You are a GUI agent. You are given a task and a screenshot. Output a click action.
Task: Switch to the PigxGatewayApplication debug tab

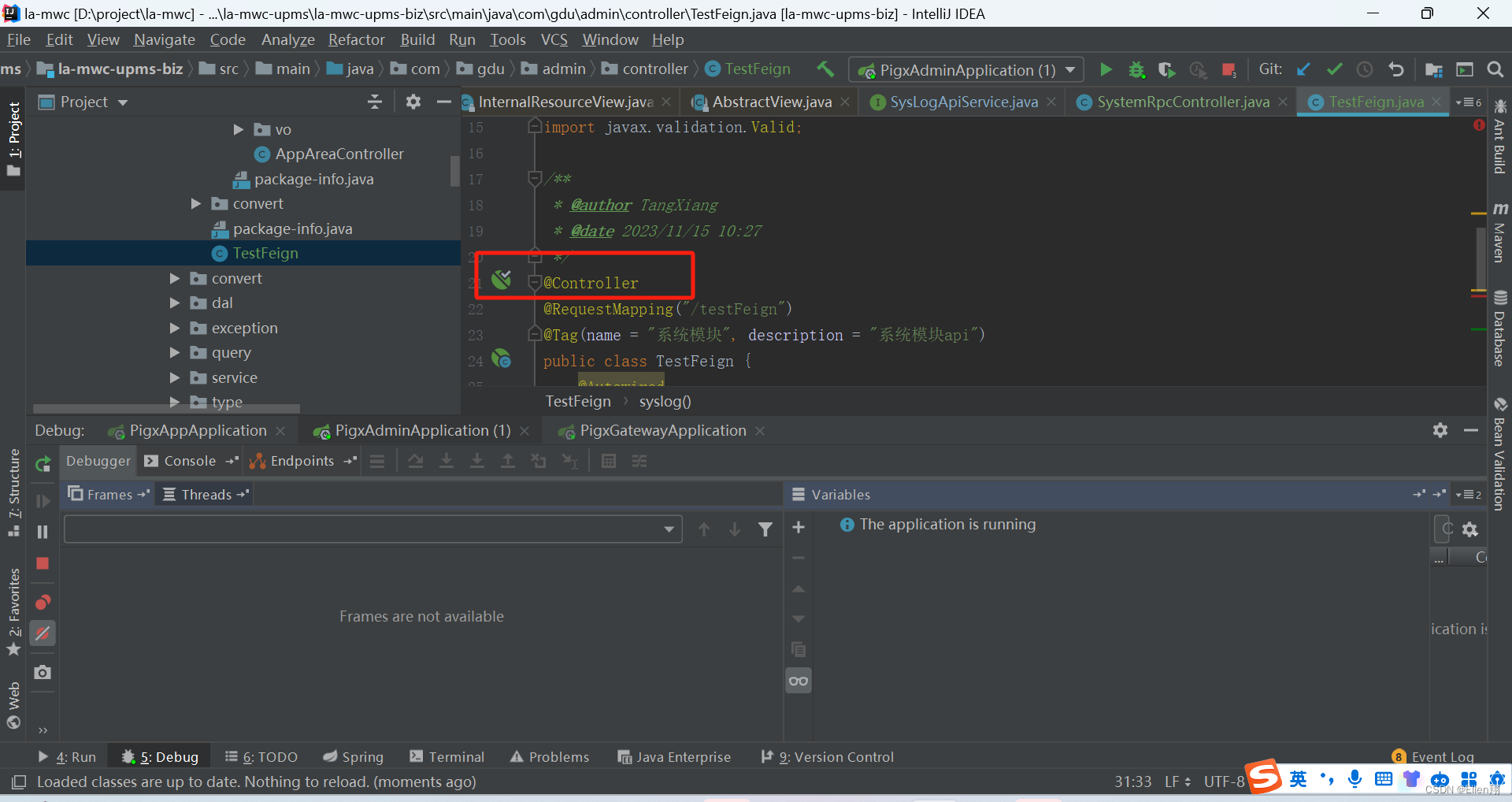663,430
